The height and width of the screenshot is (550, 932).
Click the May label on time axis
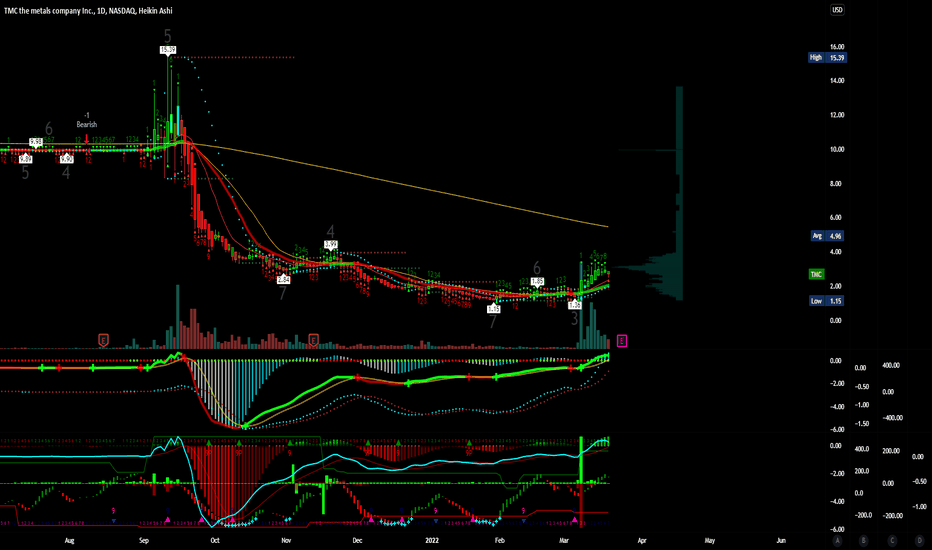[710, 540]
